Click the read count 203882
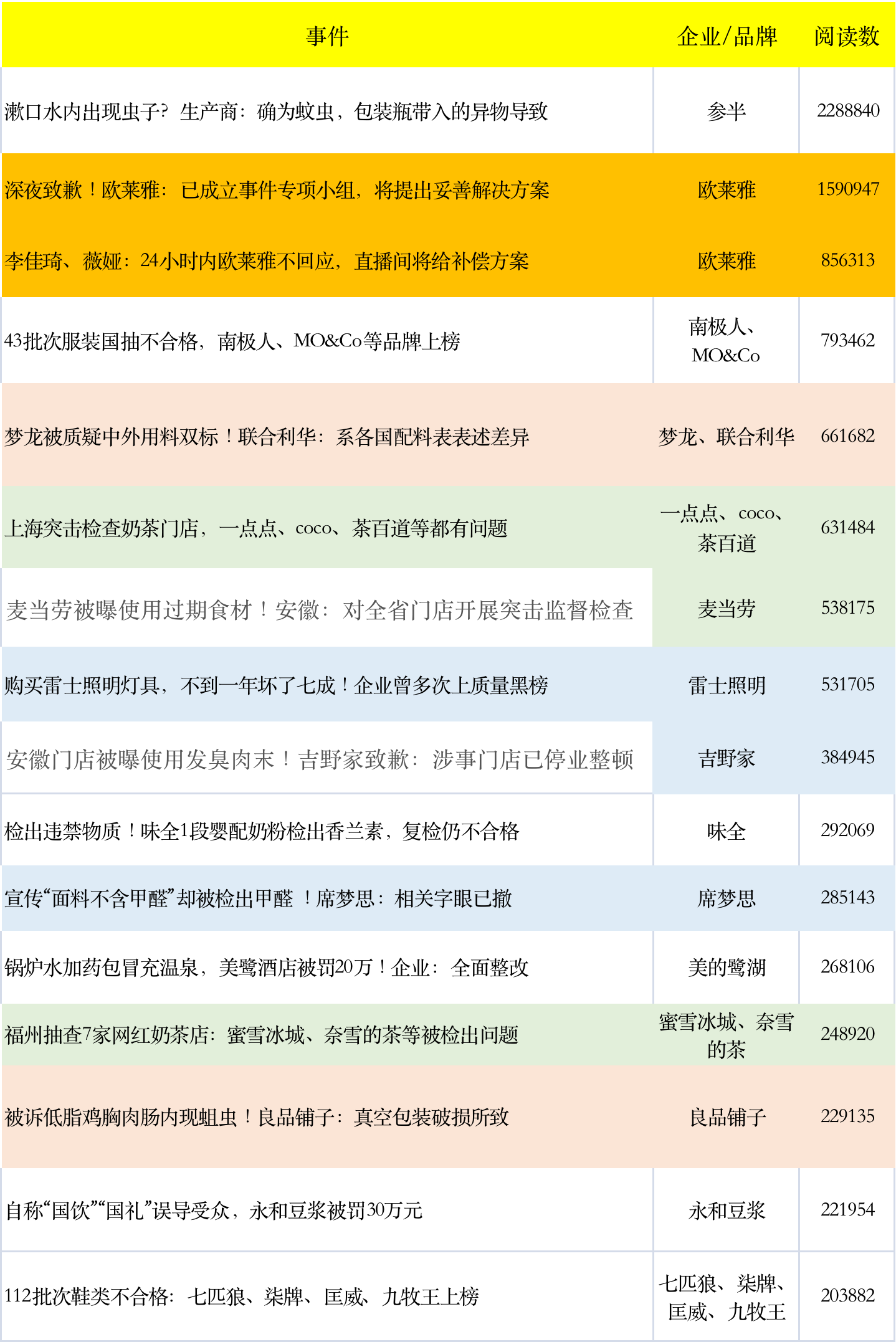 [x=848, y=1296]
